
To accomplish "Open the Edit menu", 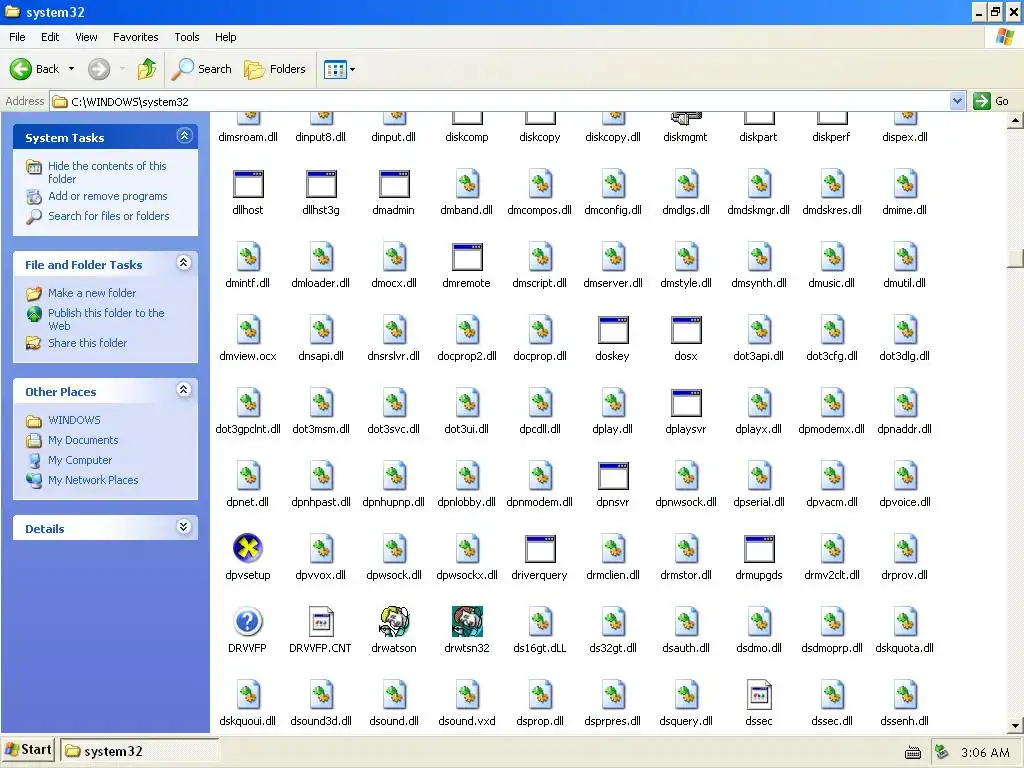I will coord(50,37).
